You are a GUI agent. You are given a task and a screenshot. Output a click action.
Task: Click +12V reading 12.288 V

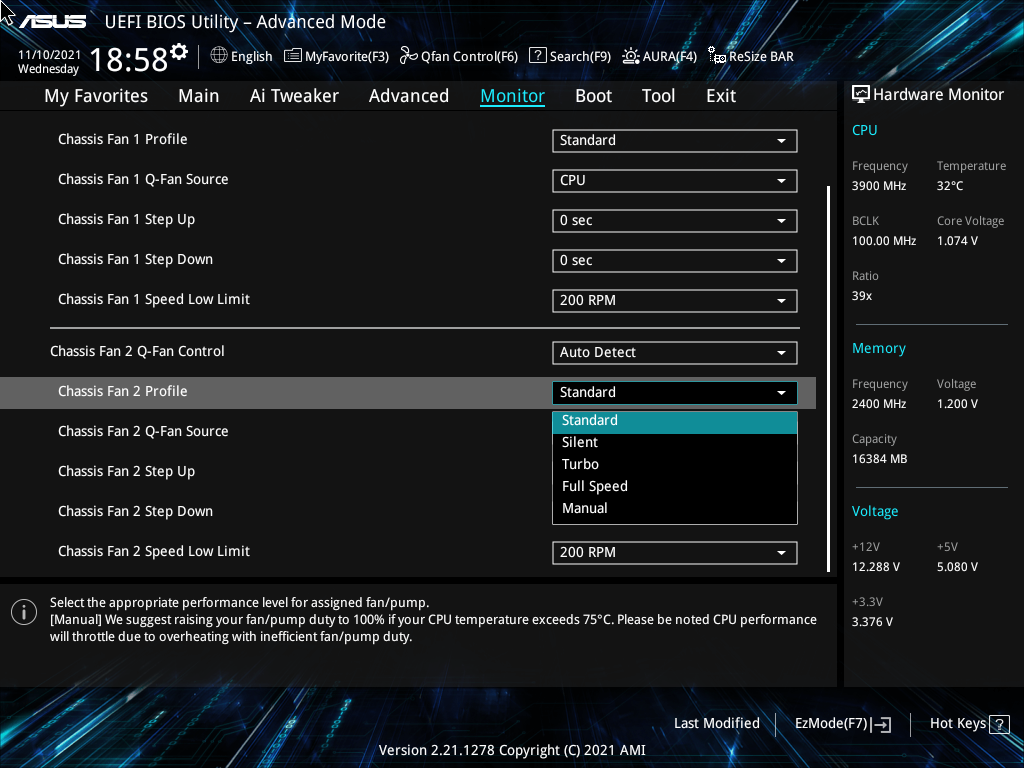pos(876,567)
